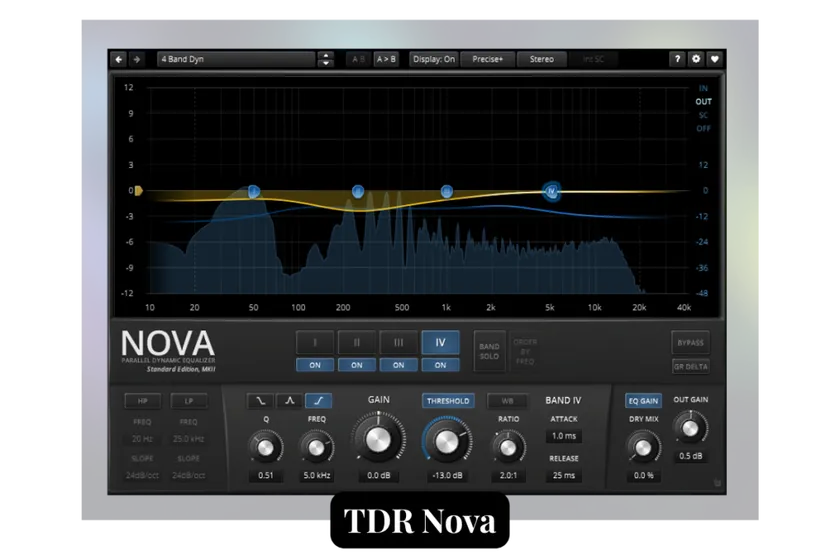Enable the HP filter

click(x=142, y=401)
